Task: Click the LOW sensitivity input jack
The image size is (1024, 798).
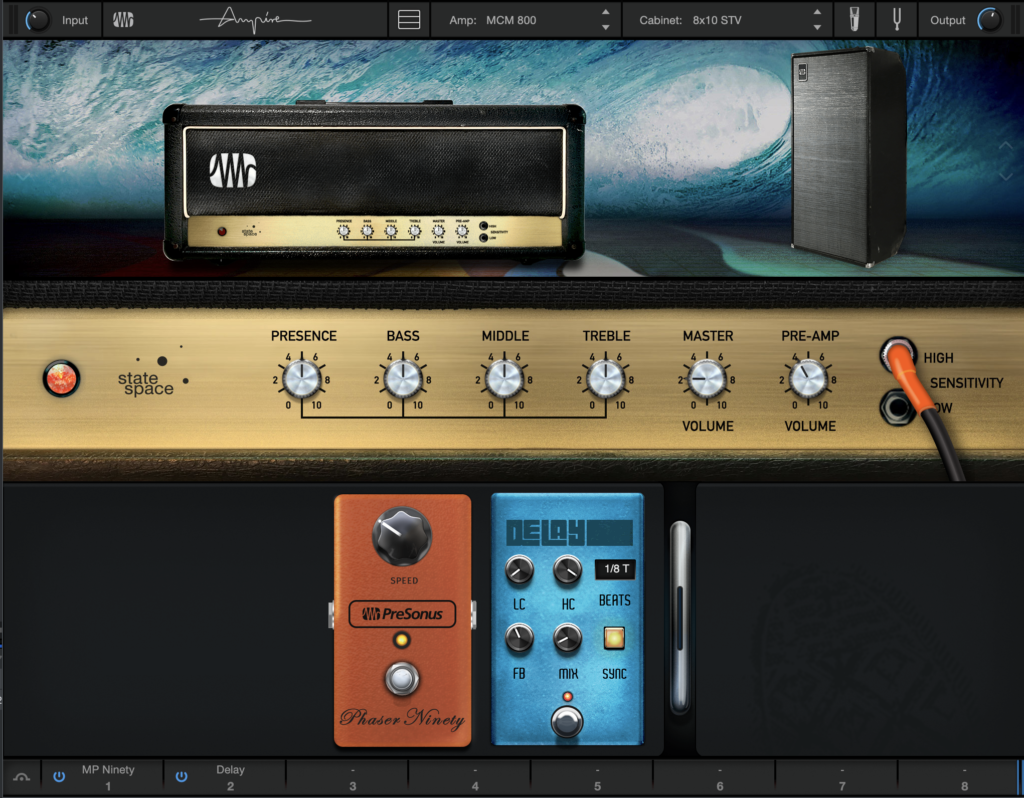Action: pyautogui.click(x=895, y=408)
